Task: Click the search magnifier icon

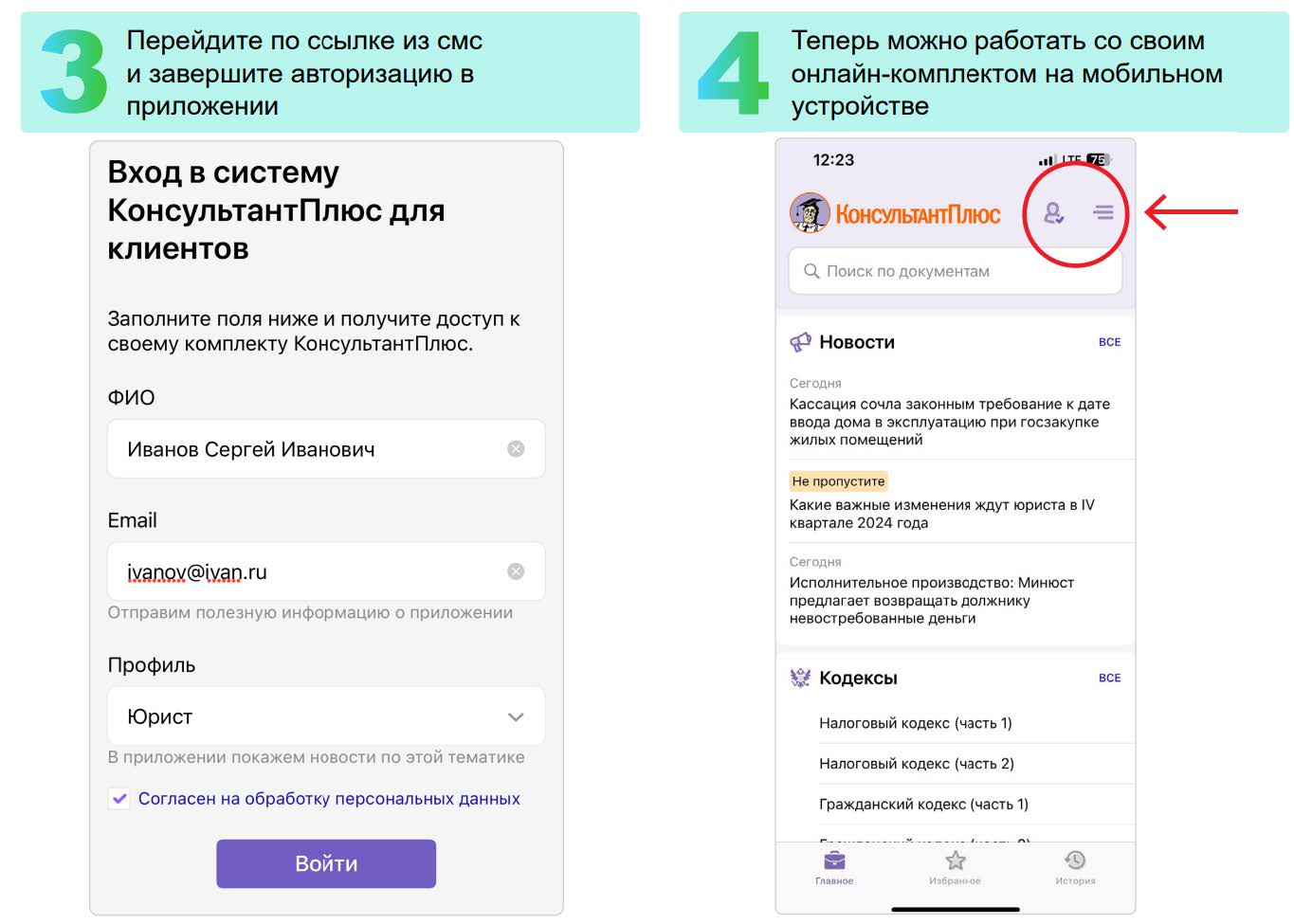Action: tap(811, 271)
